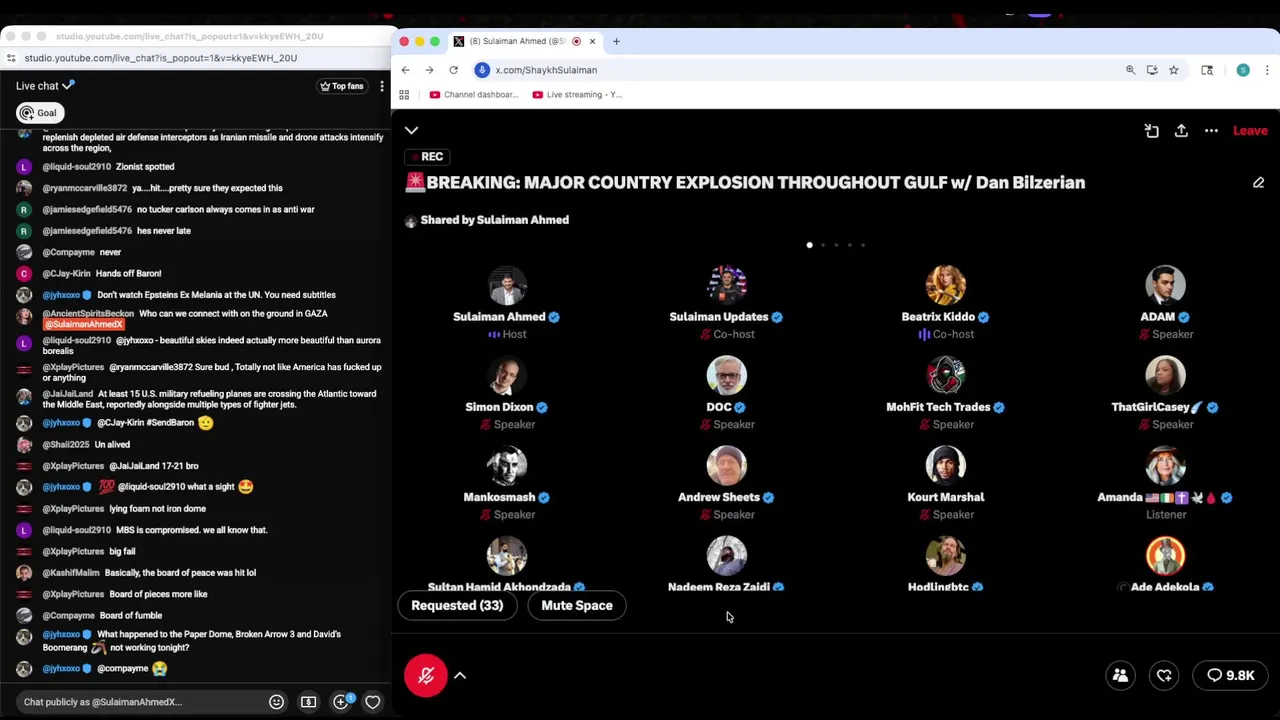The image size is (1280, 720).
Task: Select Sulaiman Ahmed host avatar
Action: [x=507, y=285]
